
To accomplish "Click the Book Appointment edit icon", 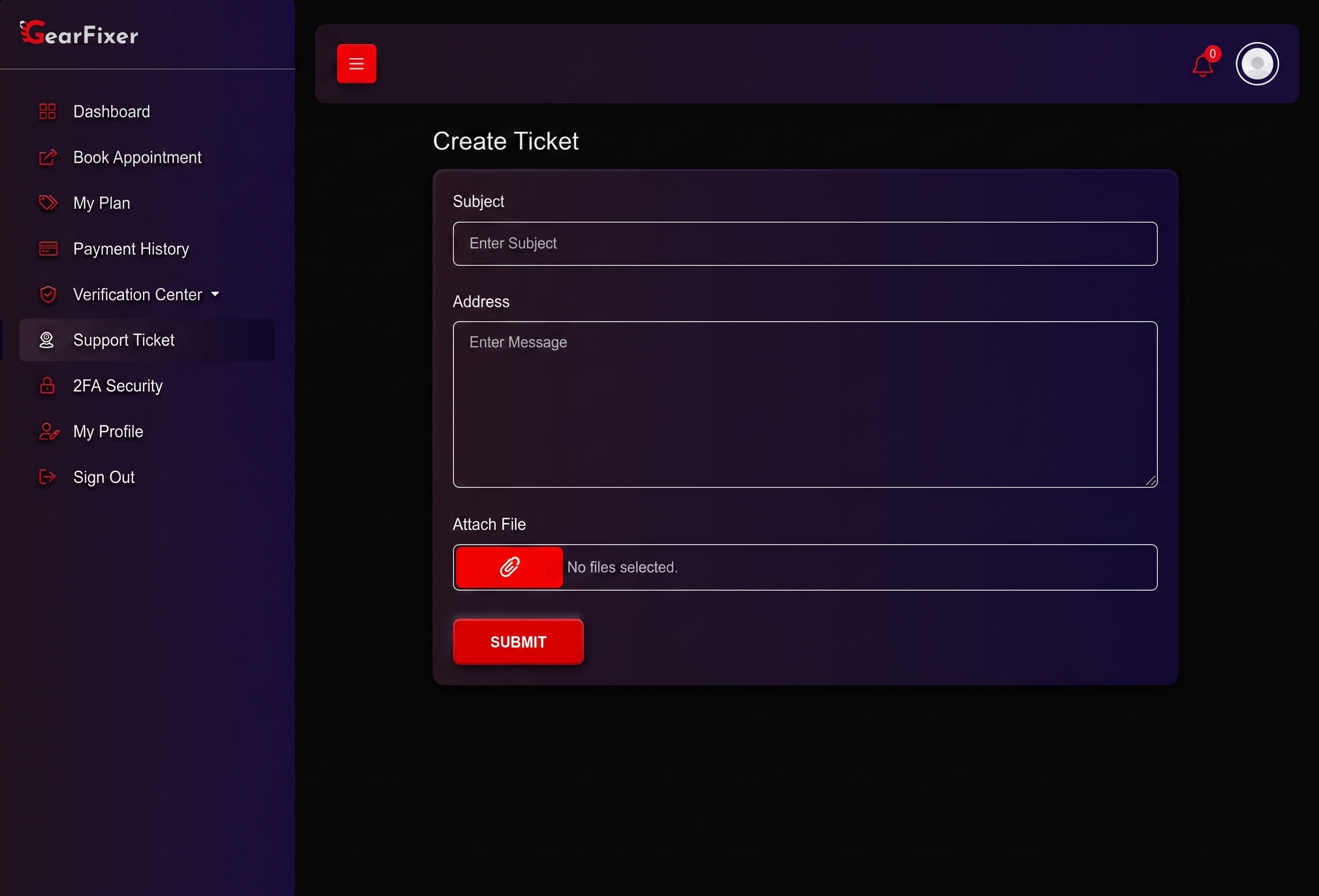I will click(x=48, y=157).
